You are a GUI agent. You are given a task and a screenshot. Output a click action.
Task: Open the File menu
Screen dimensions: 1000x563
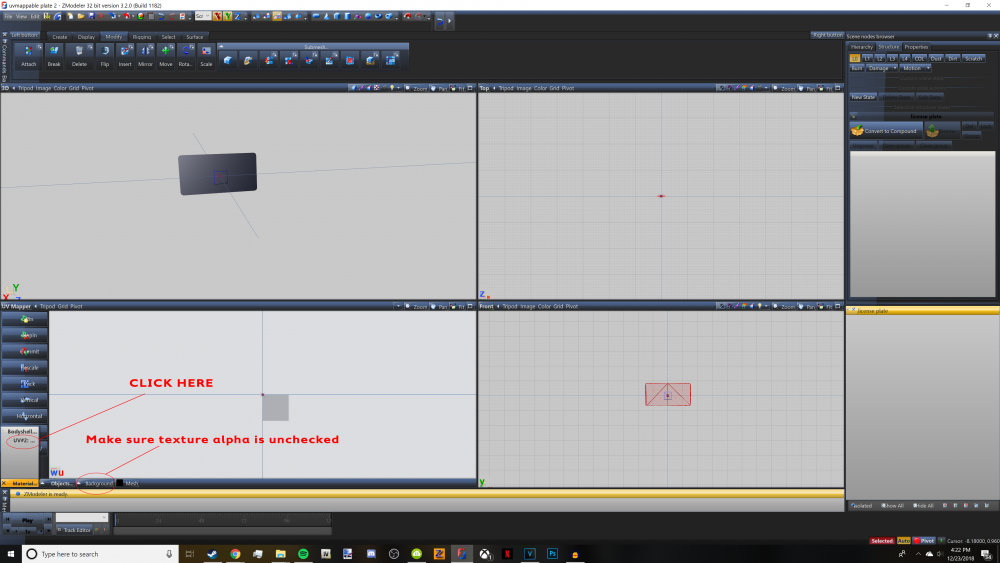coord(8,16)
